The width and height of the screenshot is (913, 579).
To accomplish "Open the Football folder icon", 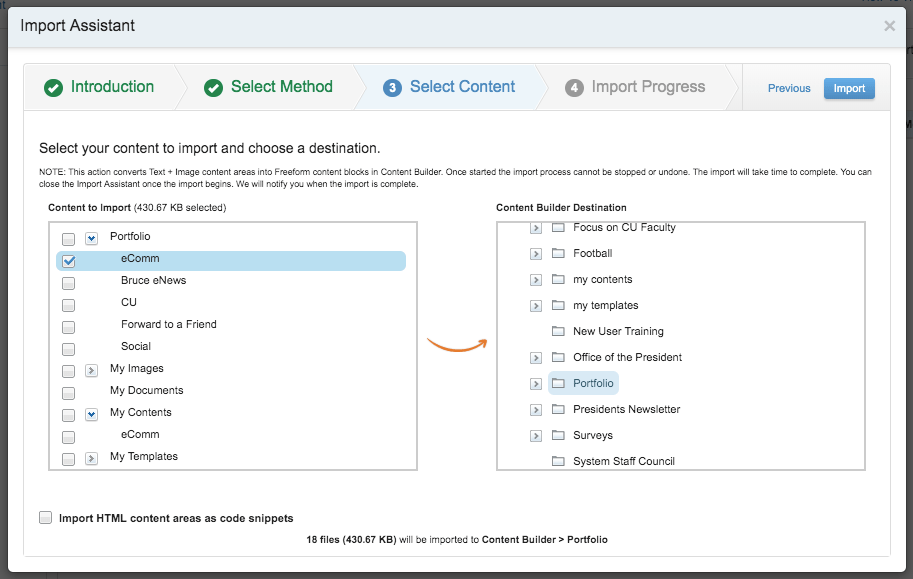I will 558,253.
